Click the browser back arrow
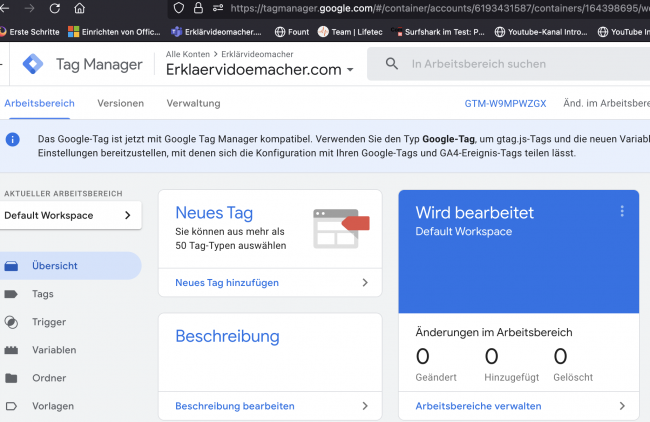 (x=4, y=8)
